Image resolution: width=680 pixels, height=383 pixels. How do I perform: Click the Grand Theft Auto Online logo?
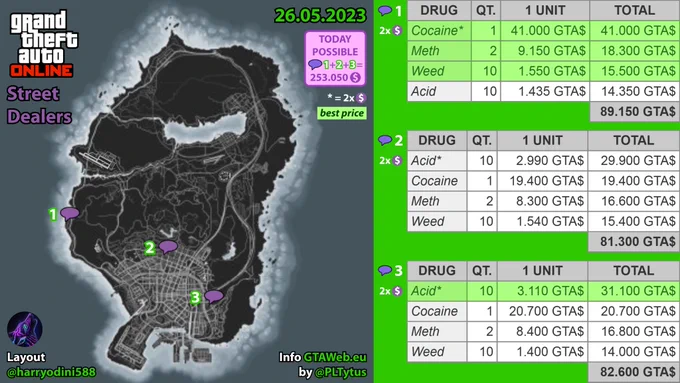coord(43,43)
